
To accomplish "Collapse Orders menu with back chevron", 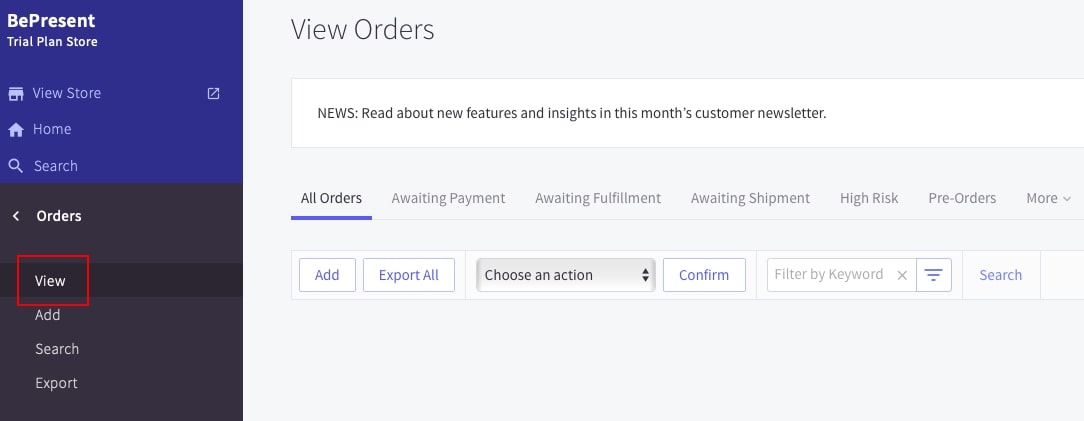I will [x=16, y=216].
